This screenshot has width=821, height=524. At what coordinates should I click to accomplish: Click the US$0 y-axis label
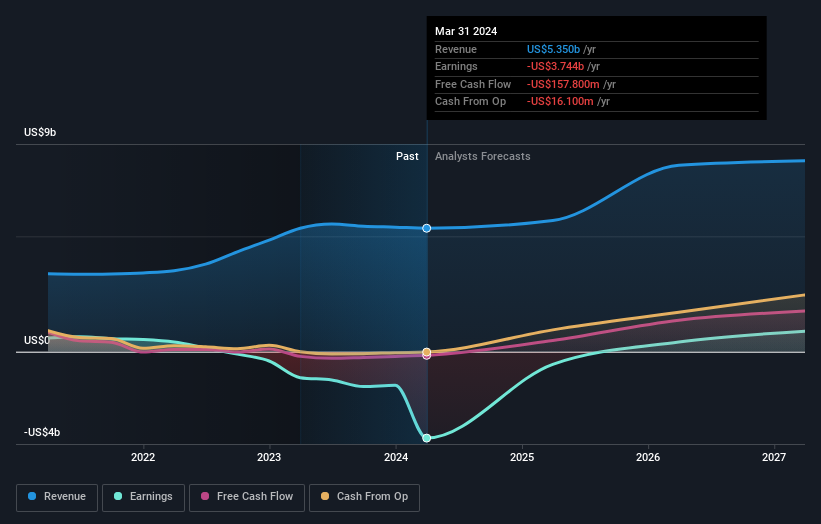[37, 340]
